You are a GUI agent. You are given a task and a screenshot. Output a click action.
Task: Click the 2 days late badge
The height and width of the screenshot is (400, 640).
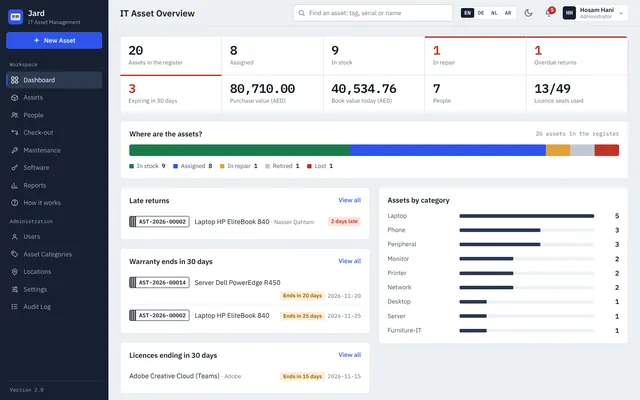pos(344,221)
